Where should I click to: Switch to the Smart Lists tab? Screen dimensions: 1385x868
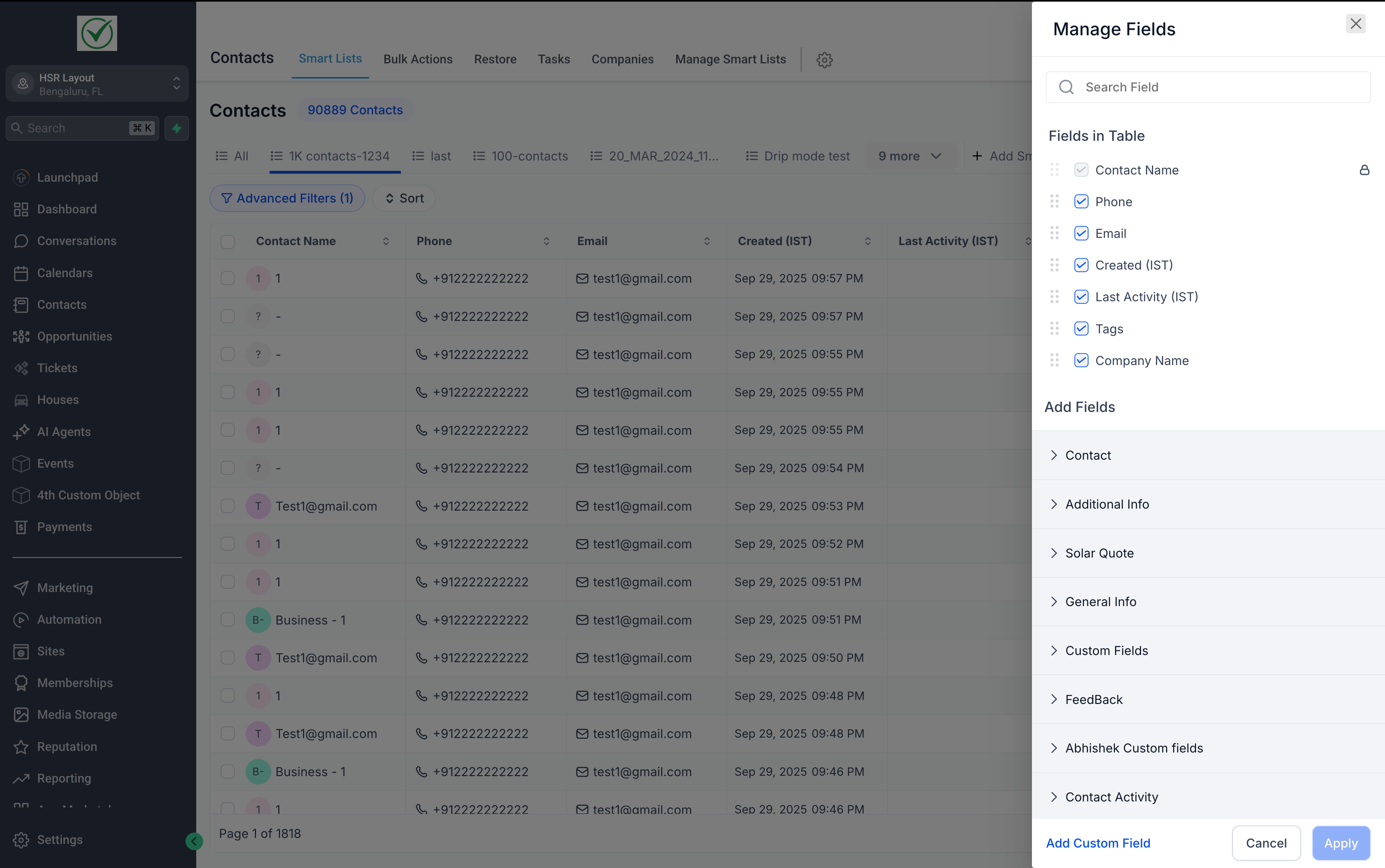(329, 58)
